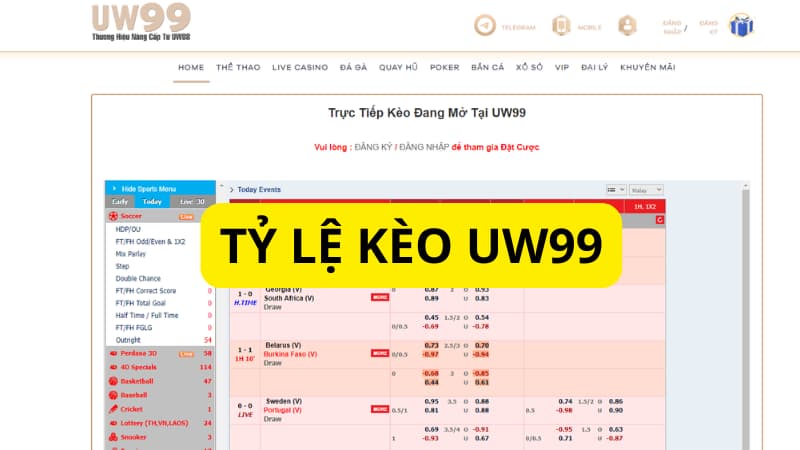Image resolution: width=800 pixels, height=450 pixels.
Task: Open the ĐÁ GÀ menu
Action: (x=354, y=67)
